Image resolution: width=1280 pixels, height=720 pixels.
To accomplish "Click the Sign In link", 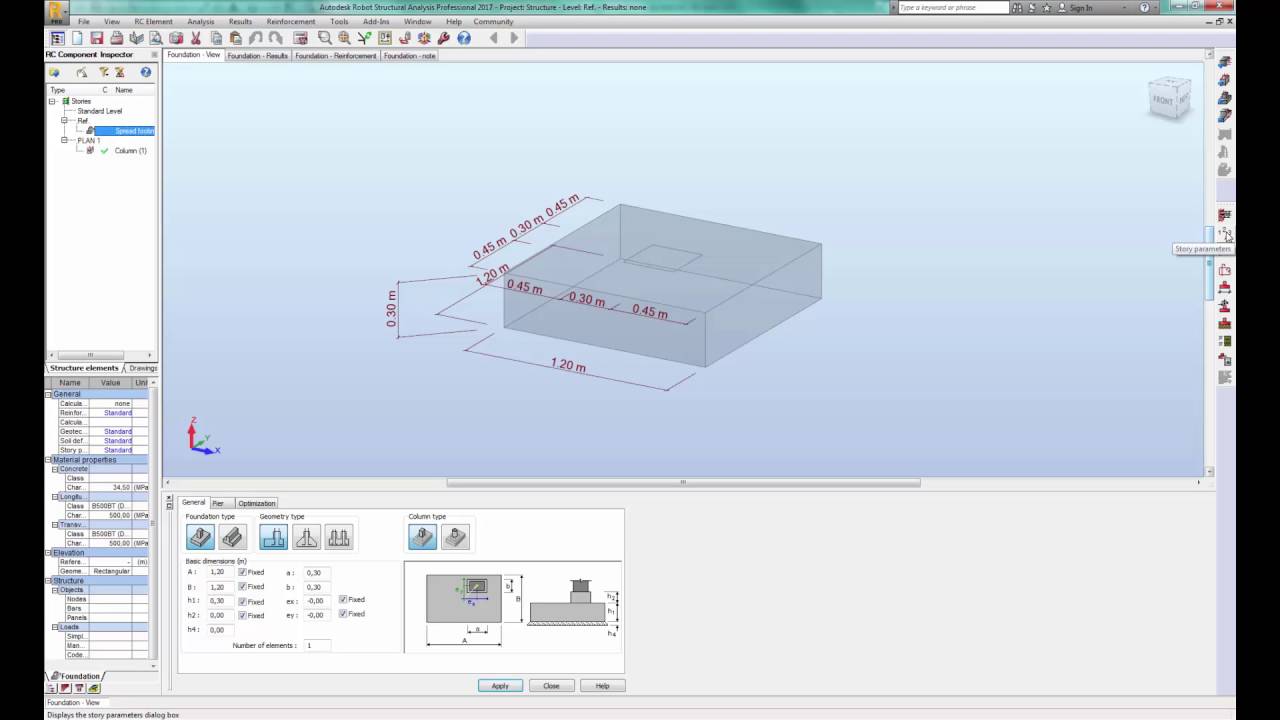I will 1080,7.
